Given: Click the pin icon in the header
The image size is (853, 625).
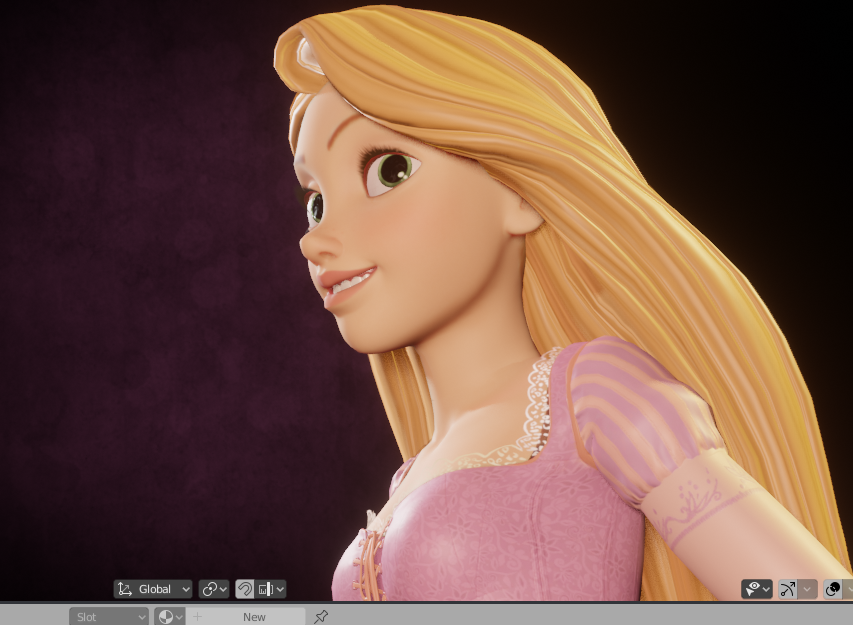Looking at the screenshot, I should [x=321, y=617].
